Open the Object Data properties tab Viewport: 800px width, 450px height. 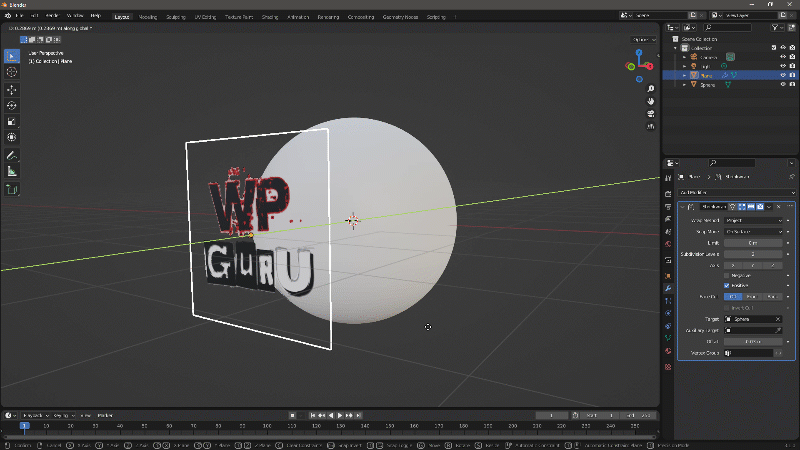tap(668, 338)
